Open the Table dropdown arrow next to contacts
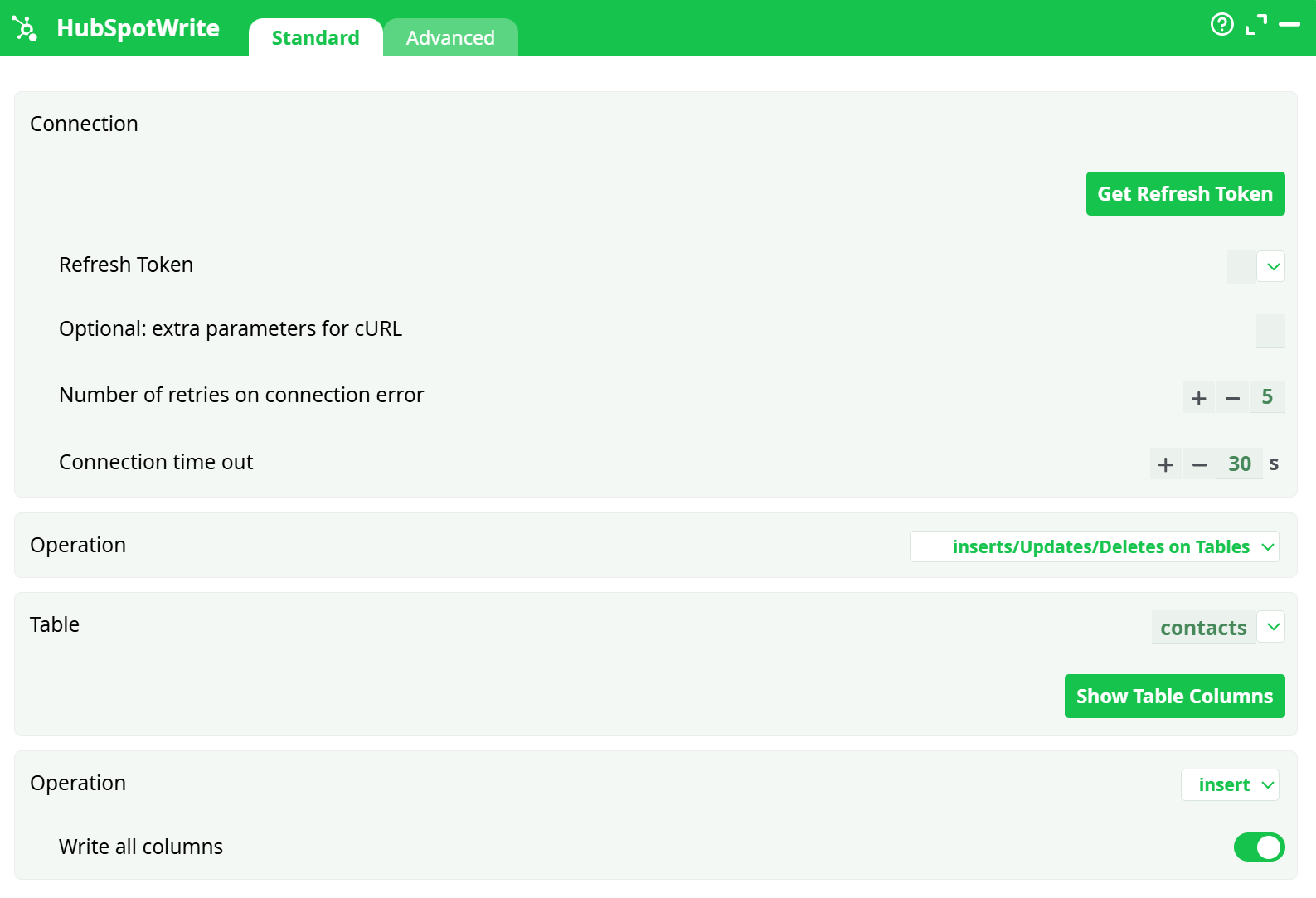The image size is (1316, 898). (1271, 627)
